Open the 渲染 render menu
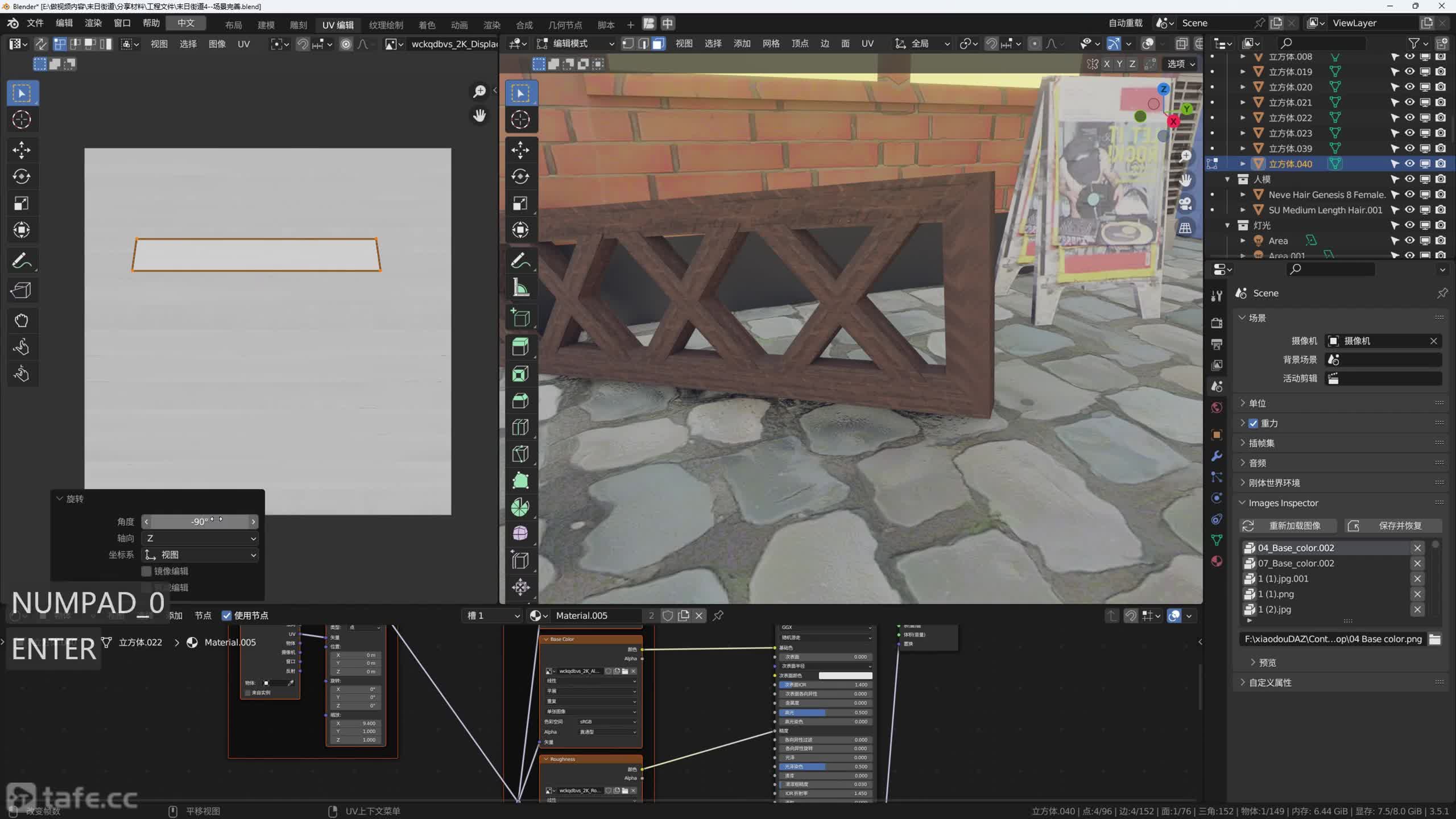Screen dimensions: 1456x819 [x=93, y=23]
